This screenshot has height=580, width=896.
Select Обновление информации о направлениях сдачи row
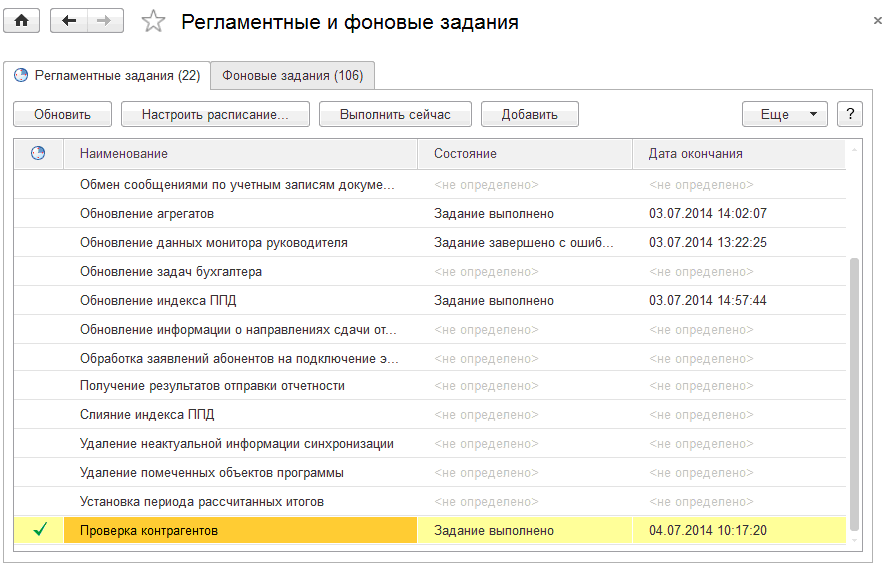tap(430, 330)
